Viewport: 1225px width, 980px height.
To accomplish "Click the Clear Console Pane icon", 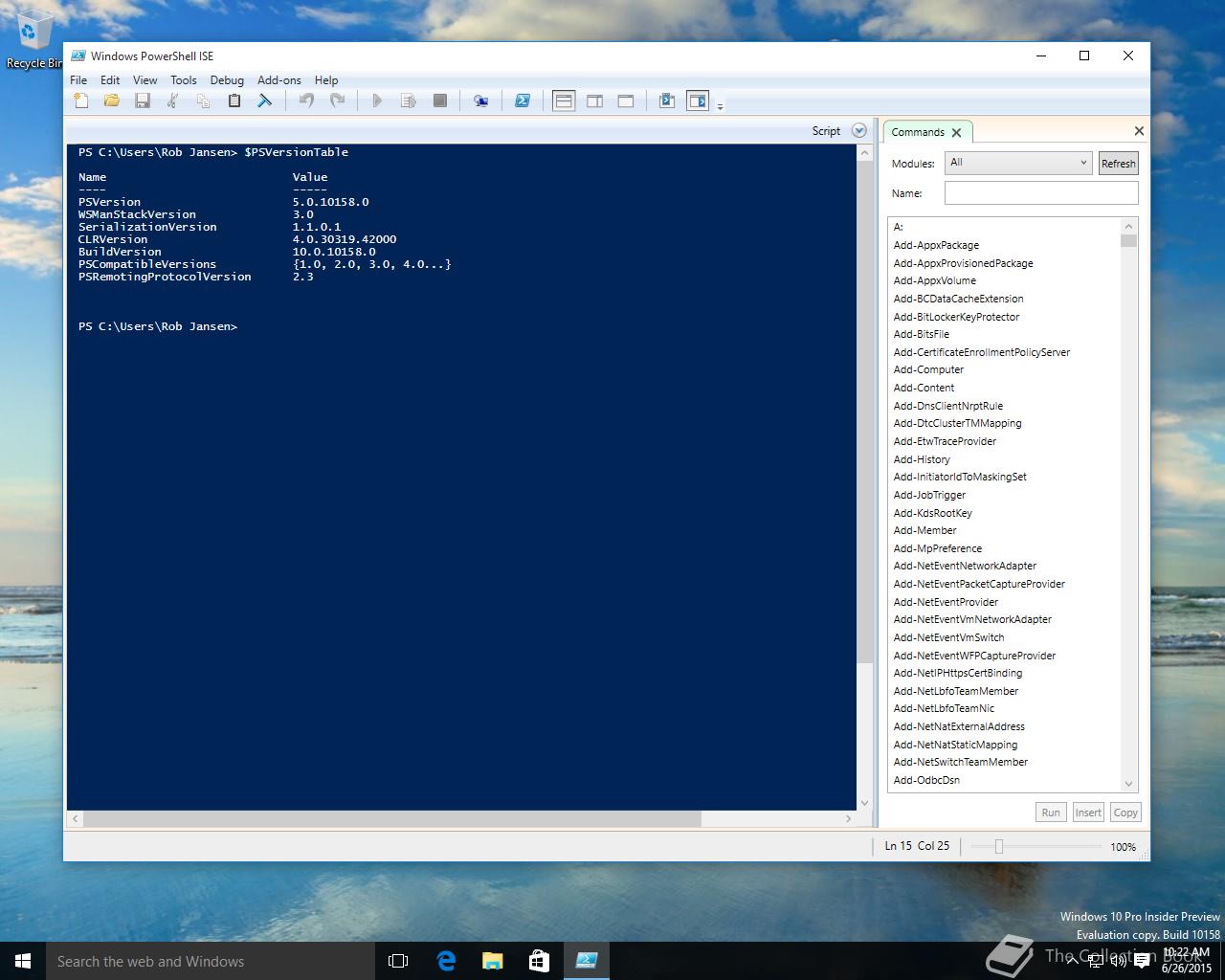I will tap(265, 100).
